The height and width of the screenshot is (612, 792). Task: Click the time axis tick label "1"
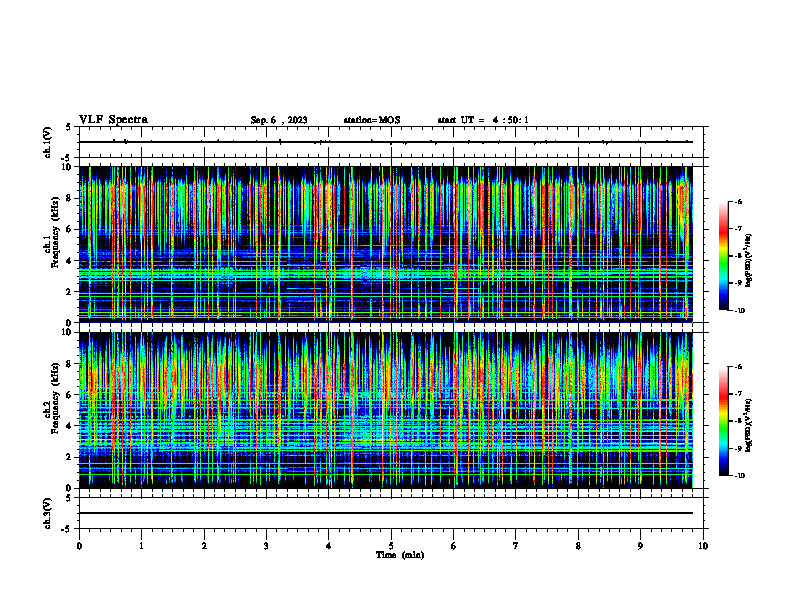pyautogui.click(x=141, y=546)
